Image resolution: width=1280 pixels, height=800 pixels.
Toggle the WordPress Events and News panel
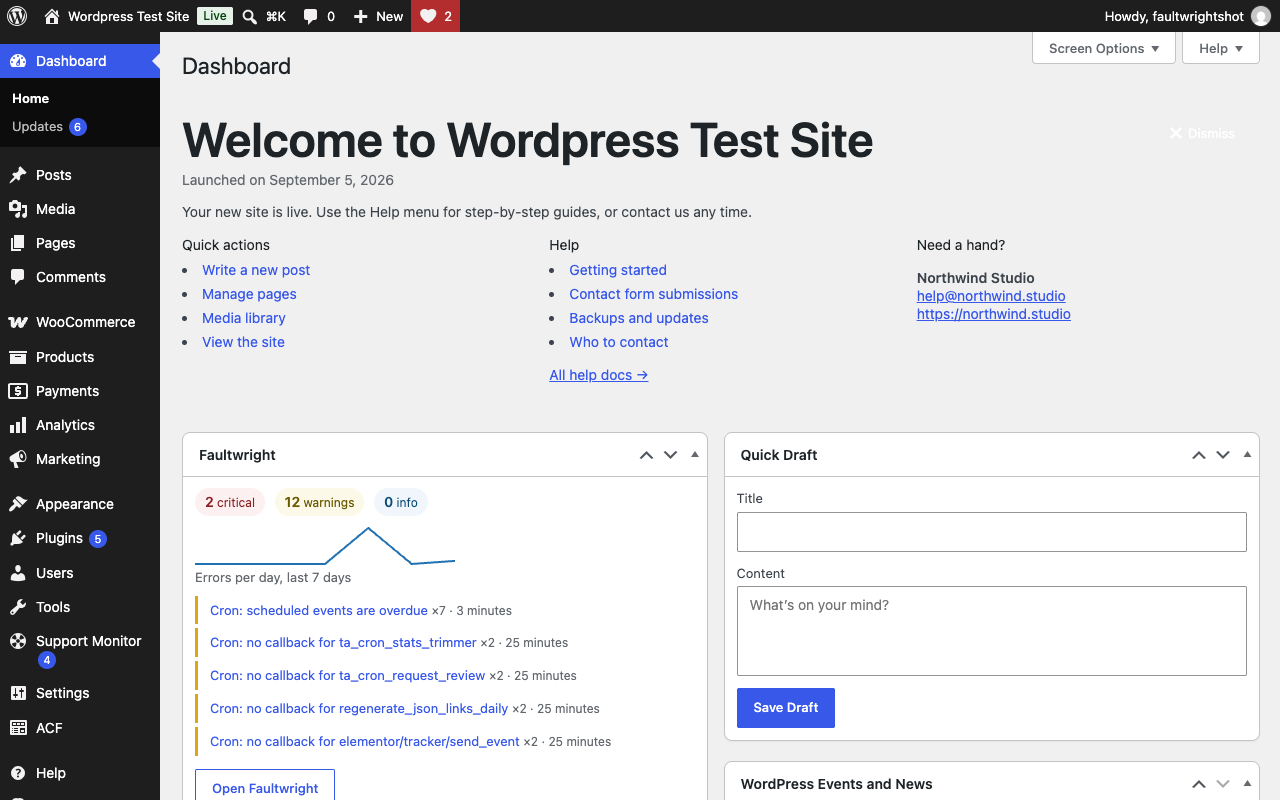[1247, 784]
